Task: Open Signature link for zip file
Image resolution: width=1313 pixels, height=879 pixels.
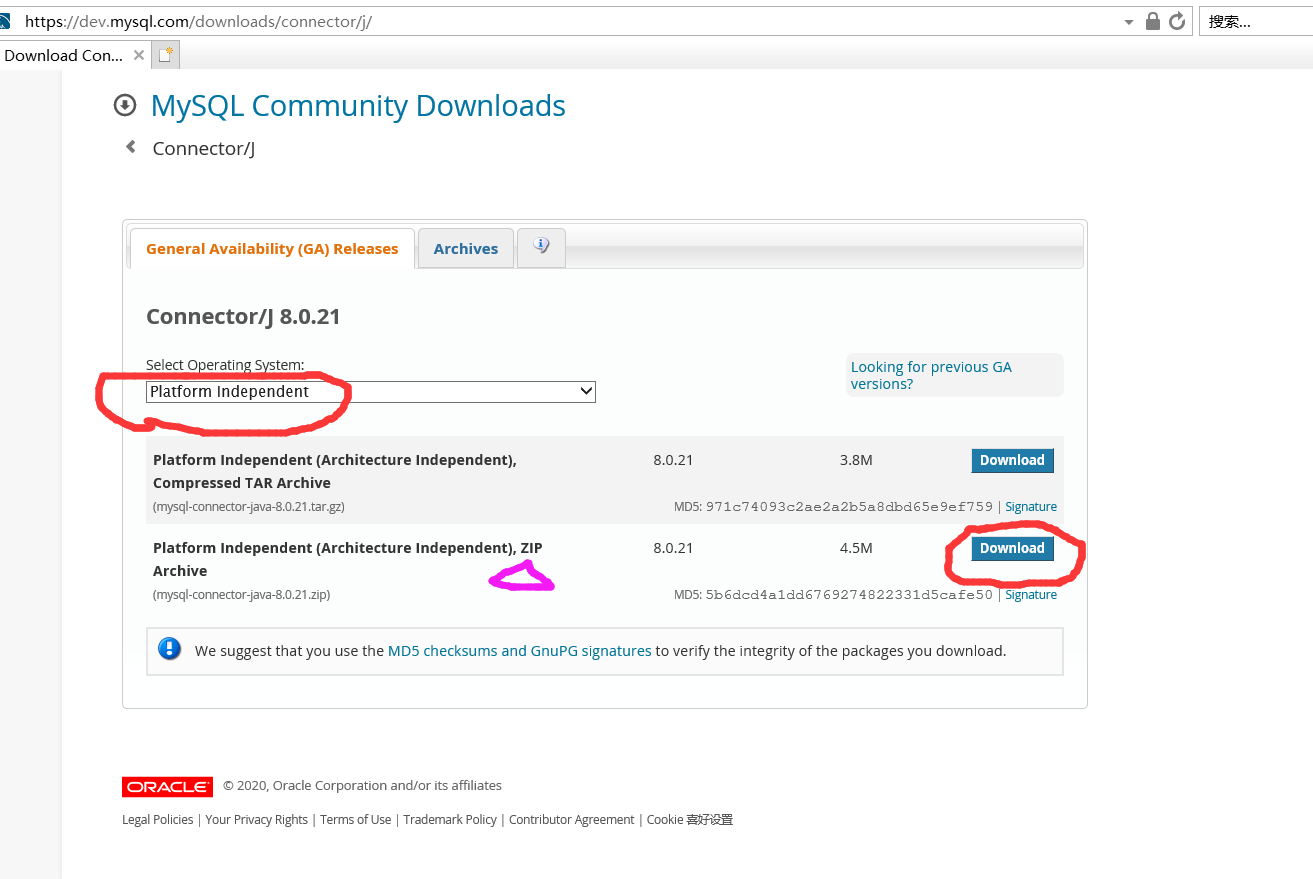Action: 1031,594
